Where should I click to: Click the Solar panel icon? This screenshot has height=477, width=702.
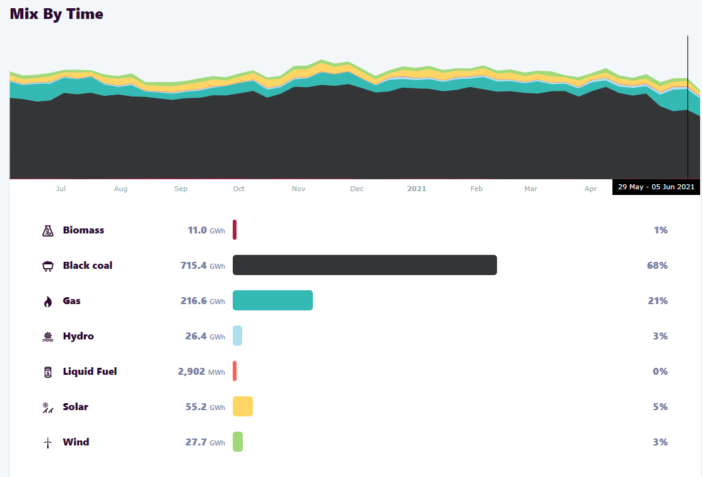47,407
